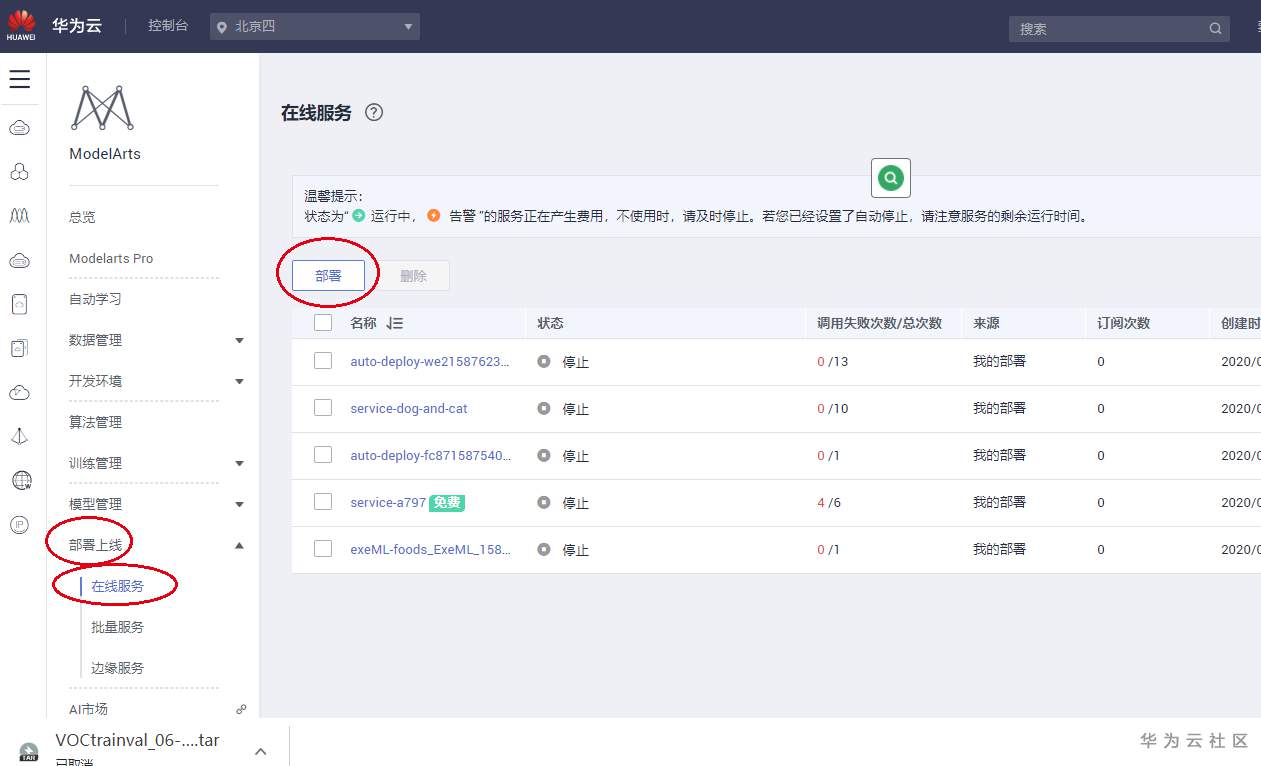Open AI市场 in the sidebar
Image resolution: width=1261 pixels, height=766 pixels.
tap(88, 709)
